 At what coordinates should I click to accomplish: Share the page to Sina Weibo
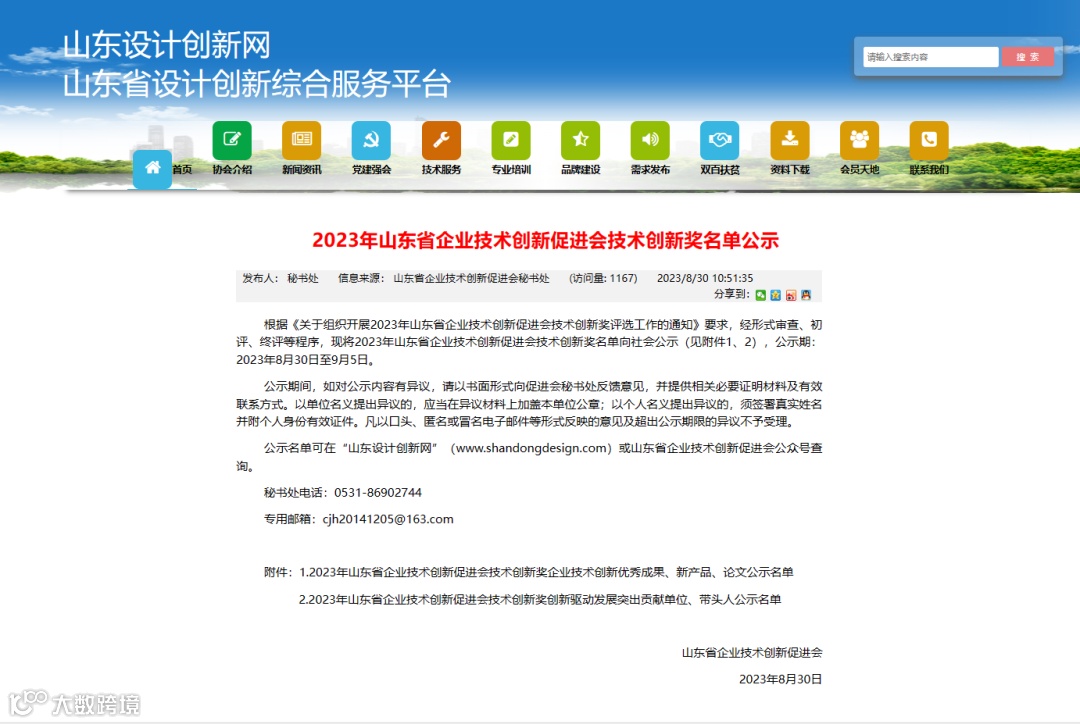(791, 296)
